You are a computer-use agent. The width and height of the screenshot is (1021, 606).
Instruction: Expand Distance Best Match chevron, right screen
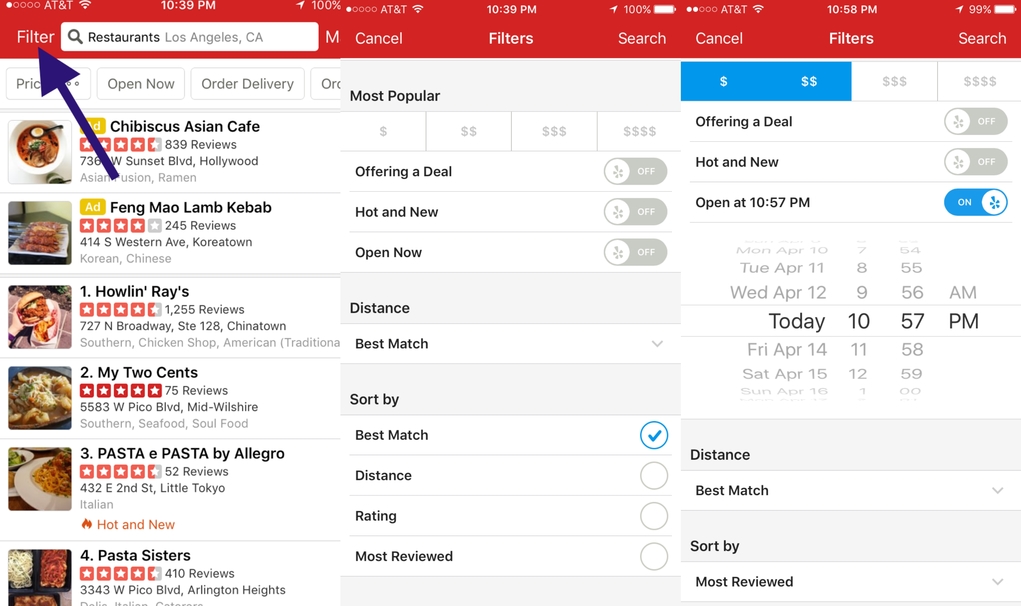(998, 490)
